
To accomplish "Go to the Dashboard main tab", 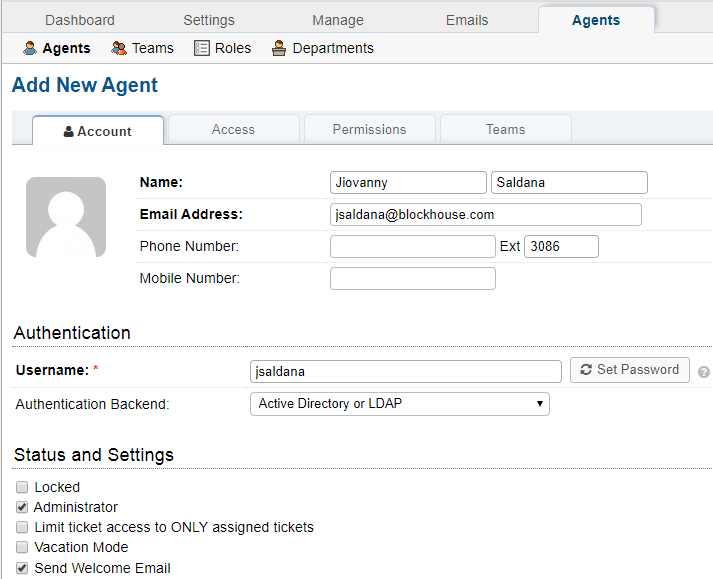I will coord(80,20).
